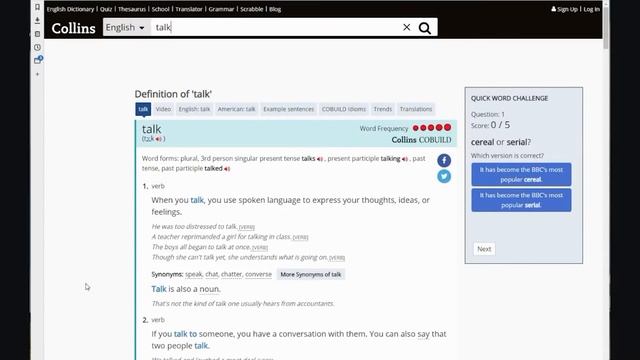Open Translator from the top navigation
Screen dimensions: 640x360
tap(189, 9)
